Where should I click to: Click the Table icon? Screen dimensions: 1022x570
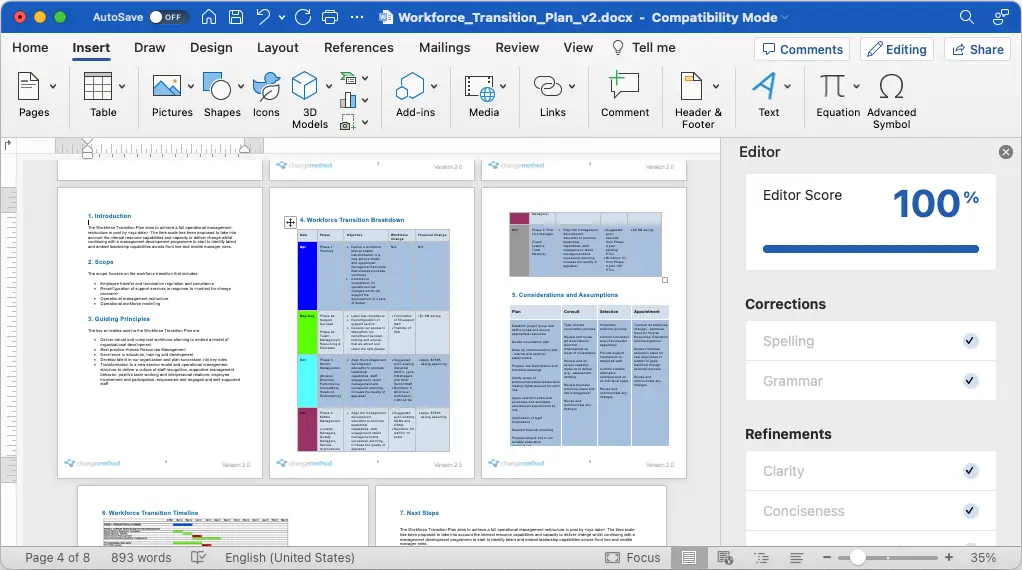[x=98, y=86]
